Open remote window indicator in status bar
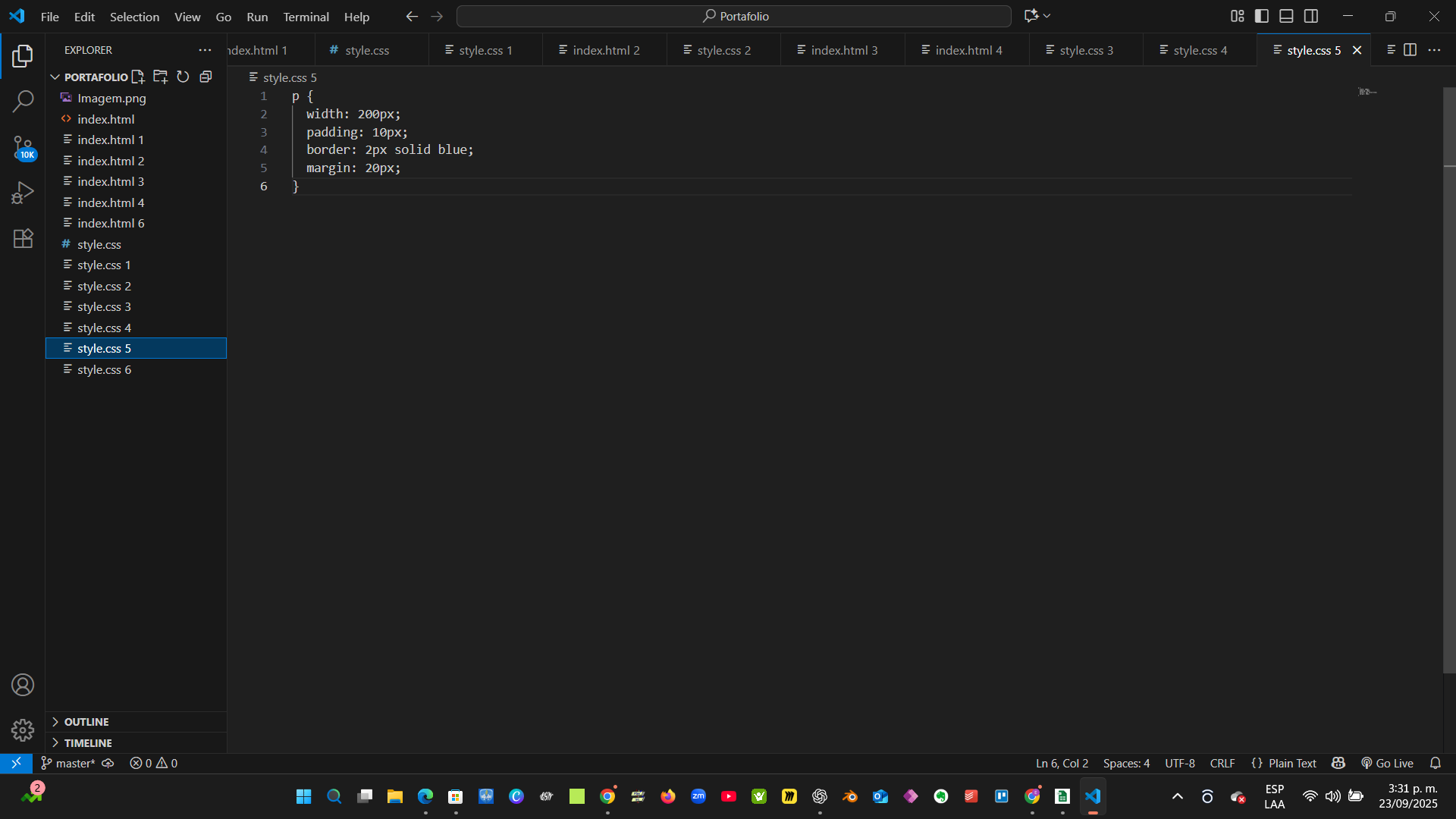This screenshot has height=819, width=1456. pos(16,763)
